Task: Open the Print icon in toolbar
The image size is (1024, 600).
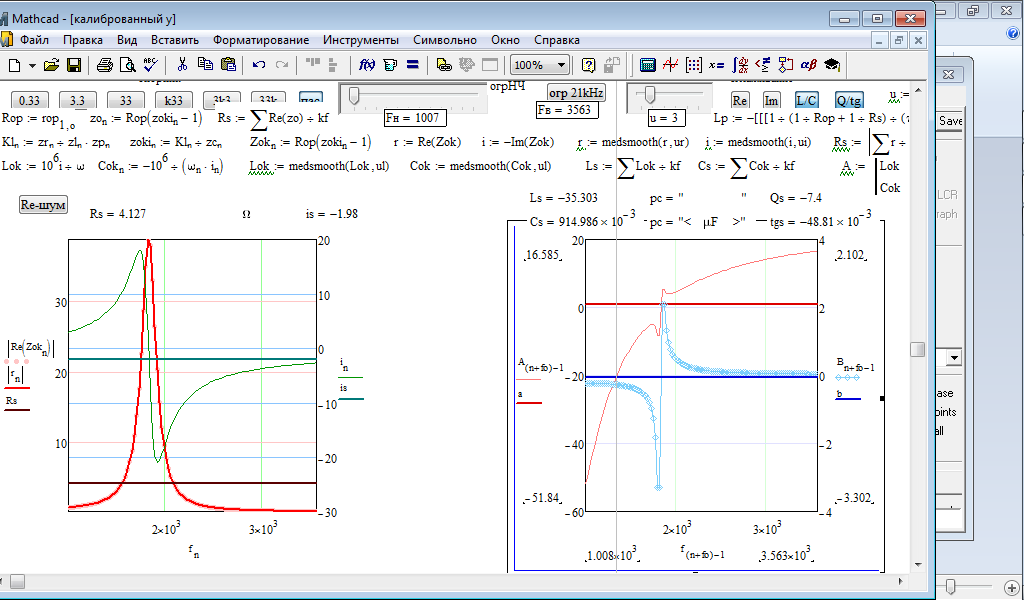Action: tap(105, 65)
